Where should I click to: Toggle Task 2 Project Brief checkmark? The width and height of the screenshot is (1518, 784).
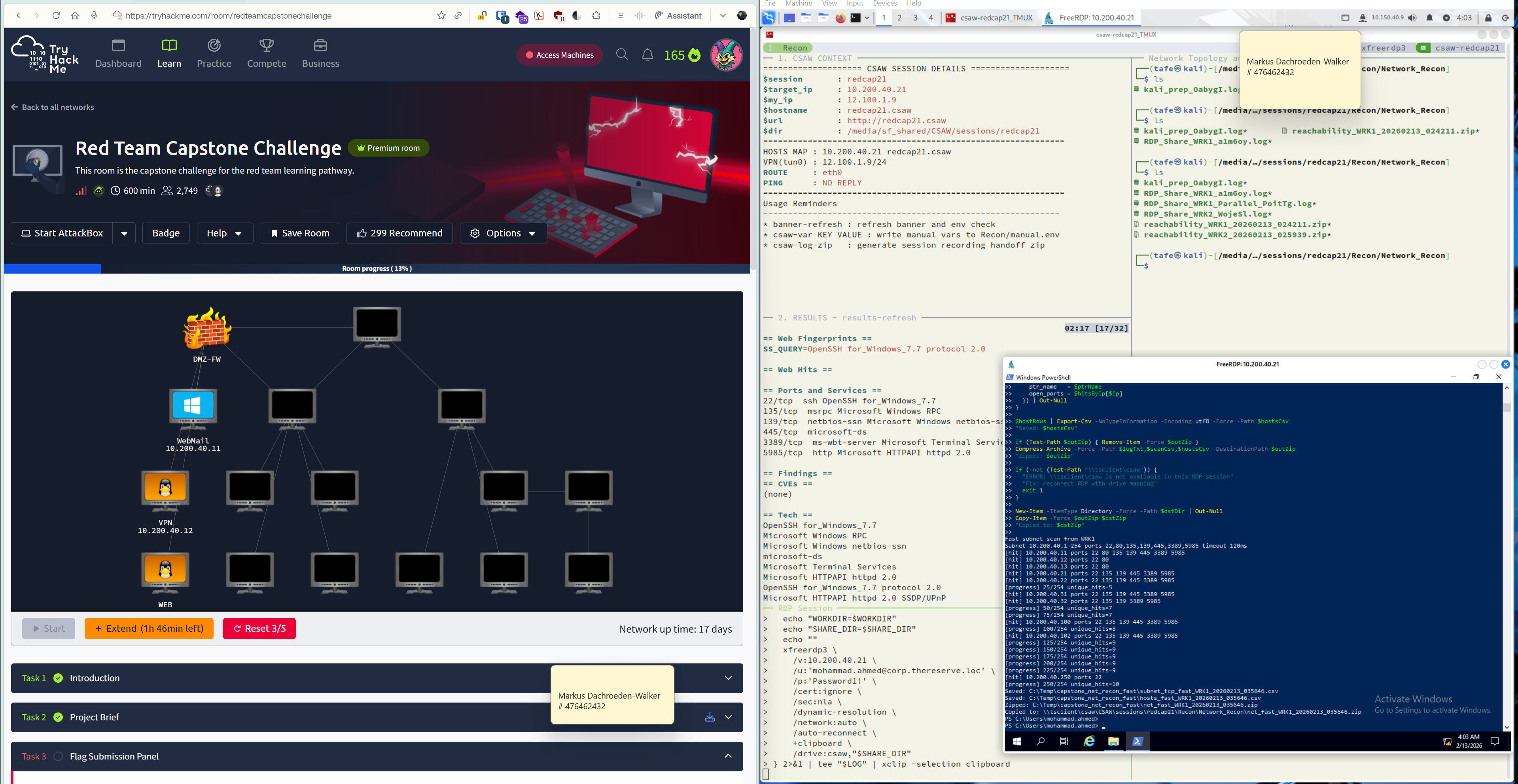click(x=59, y=717)
